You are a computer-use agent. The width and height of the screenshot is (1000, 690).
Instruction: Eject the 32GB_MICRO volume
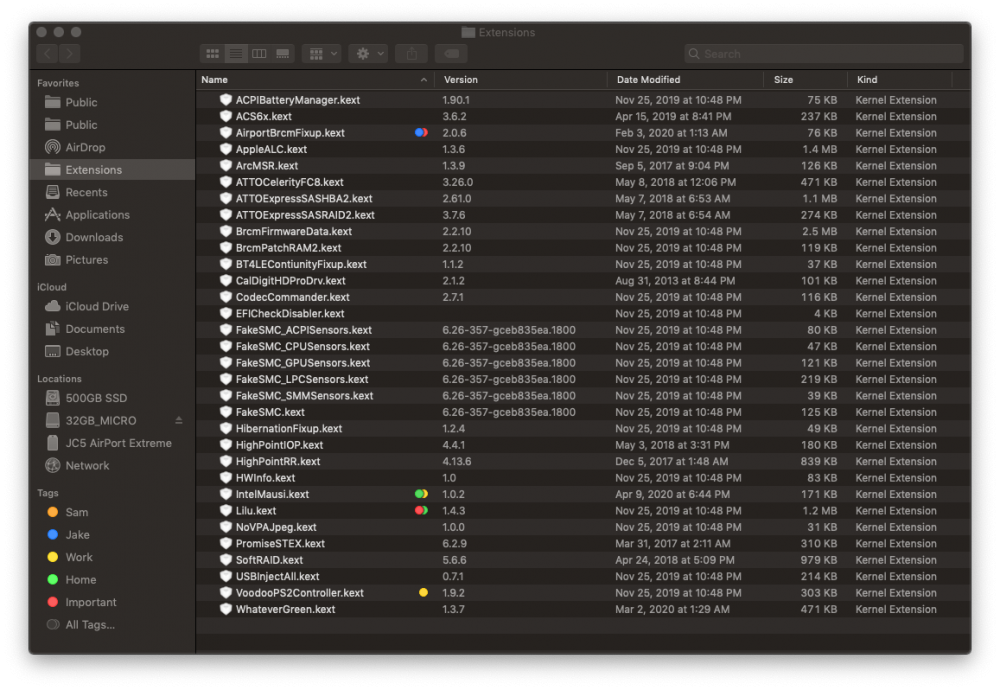coord(179,420)
